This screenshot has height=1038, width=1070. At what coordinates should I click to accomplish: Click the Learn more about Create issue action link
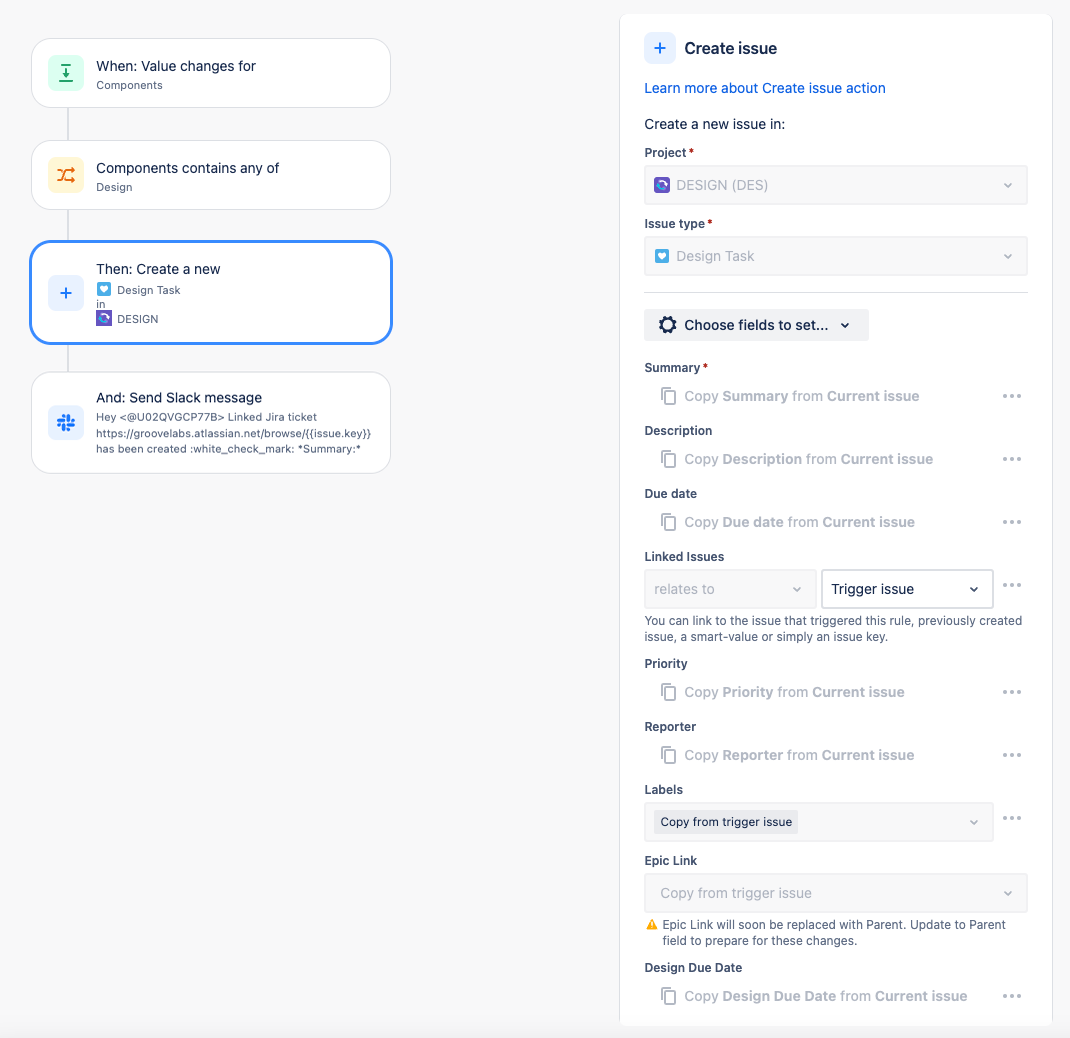click(765, 88)
